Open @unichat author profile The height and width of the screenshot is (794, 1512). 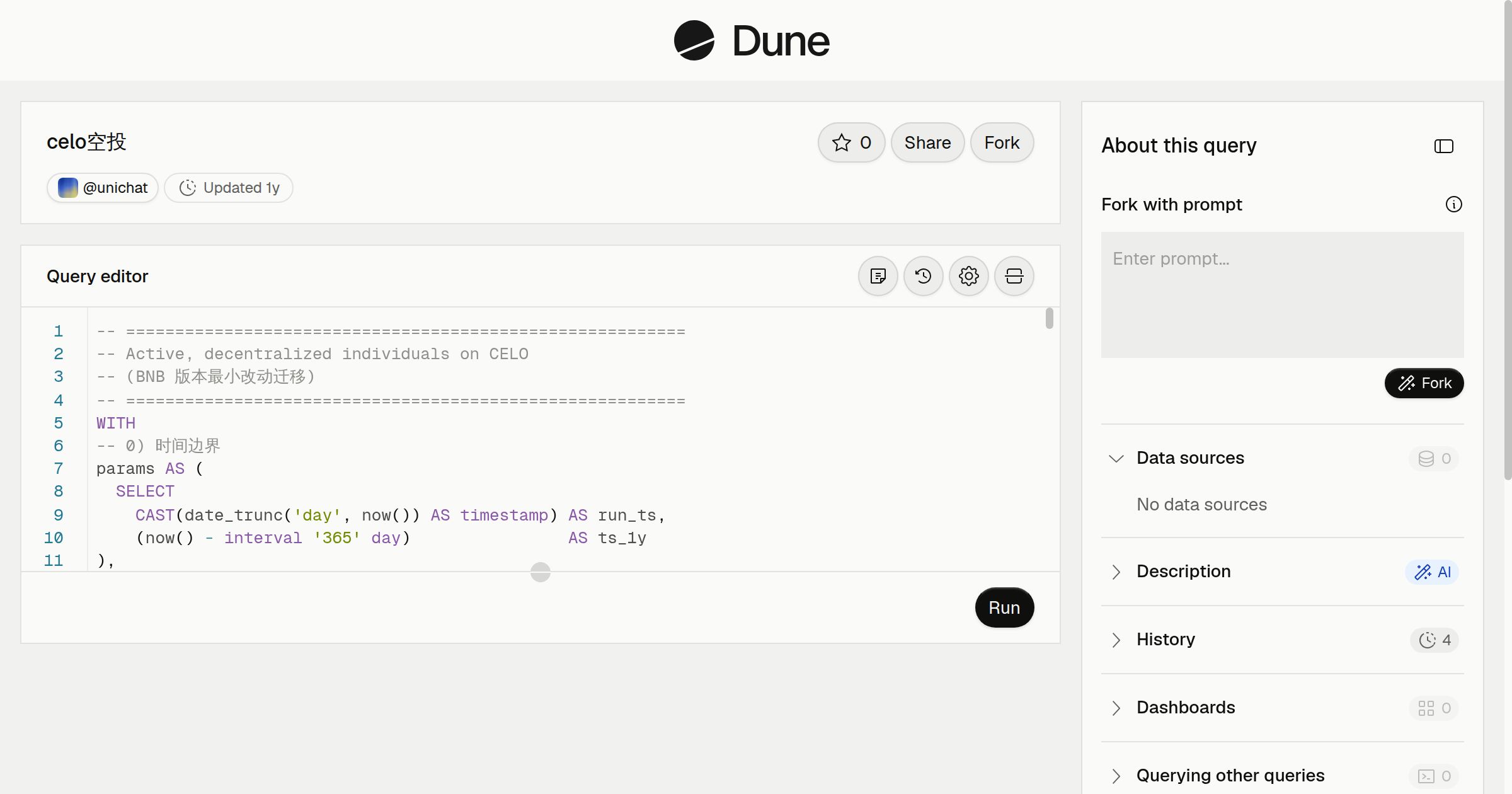coord(103,188)
